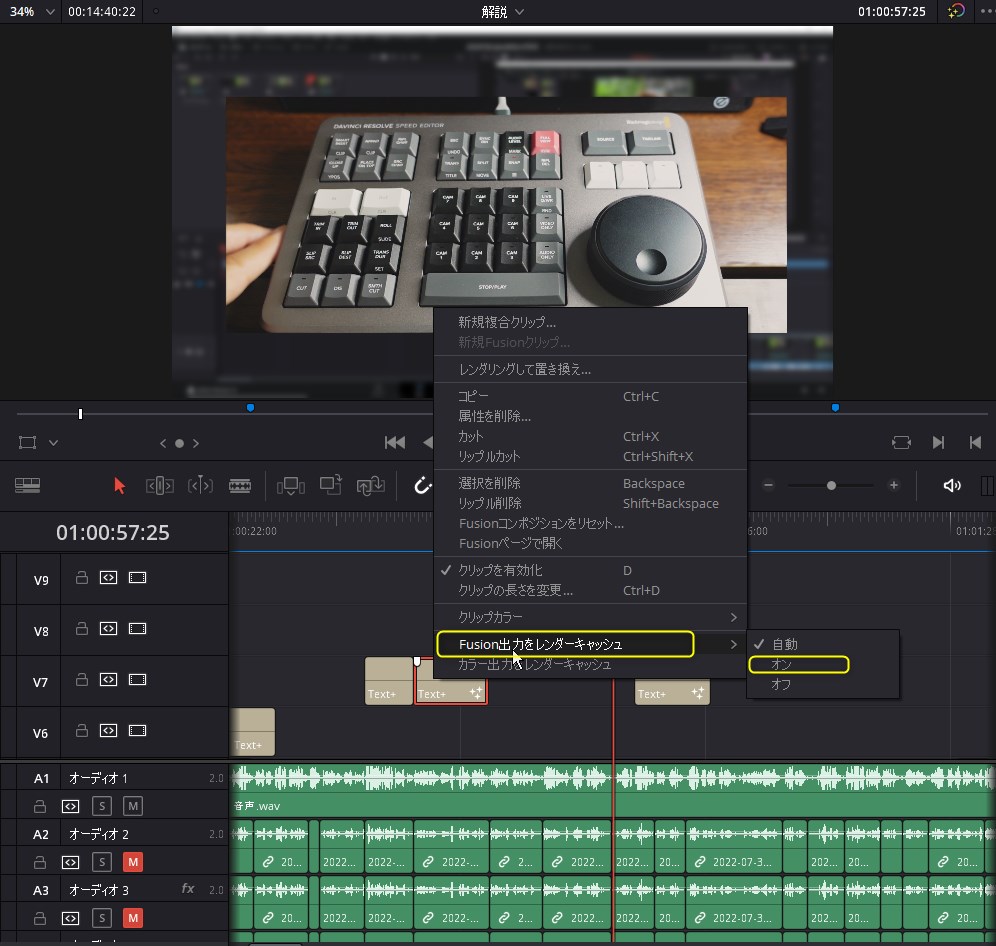Lock the V6 video track
Viewport: 996px width, 946px height.
(82, 731)
